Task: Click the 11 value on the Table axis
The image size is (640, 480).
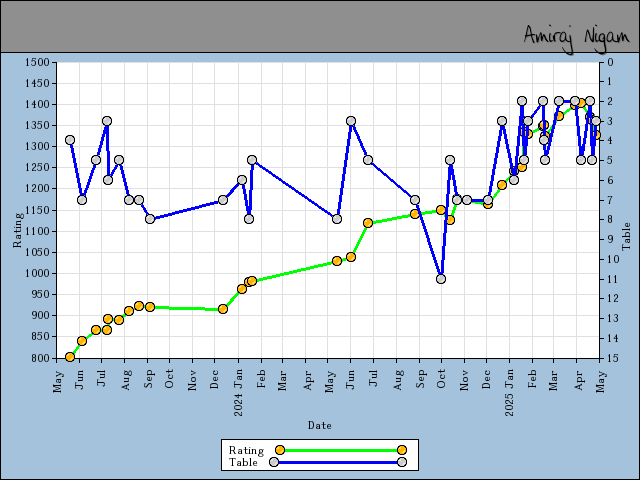Action: click(613, 279)
